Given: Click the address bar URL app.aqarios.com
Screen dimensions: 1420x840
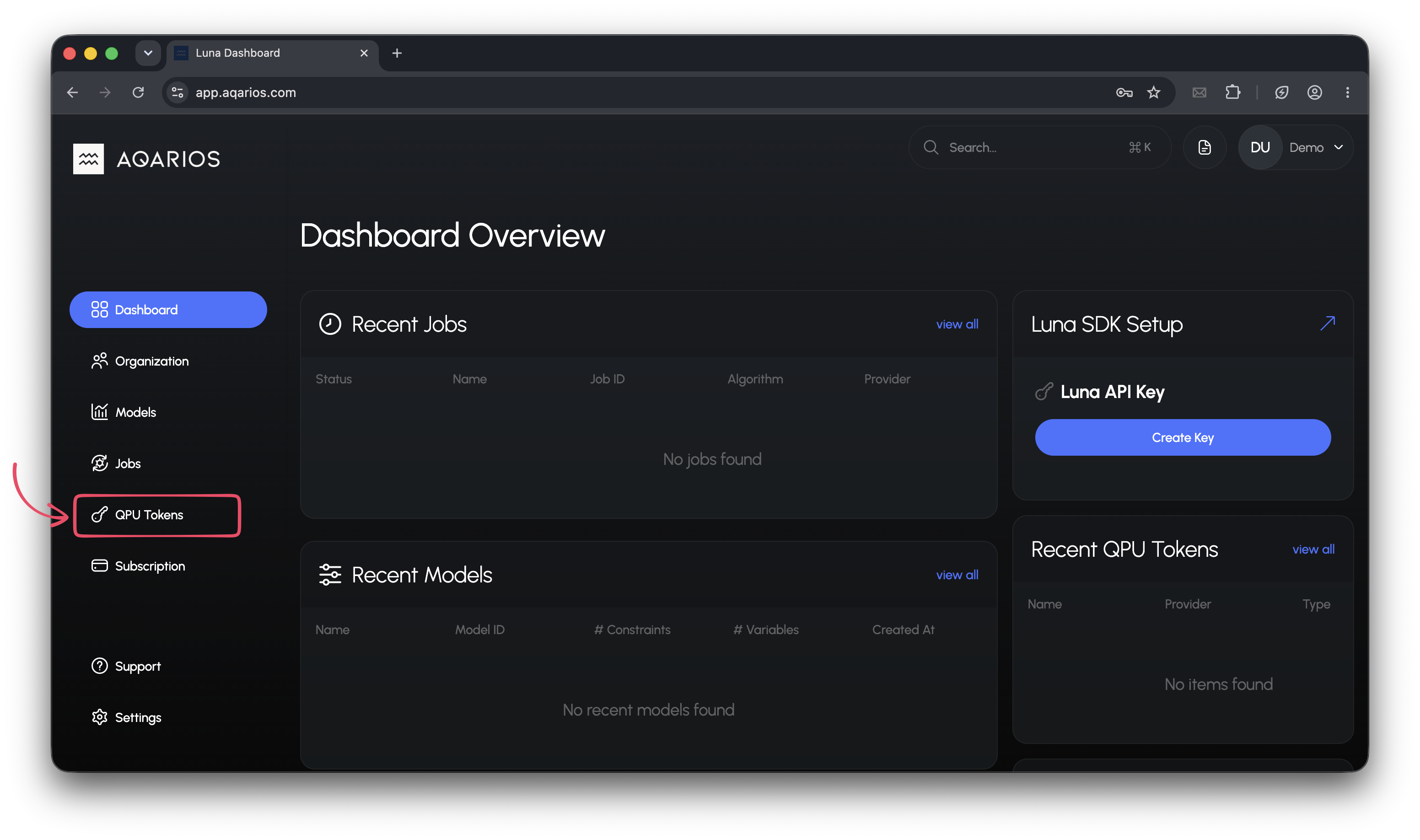Looking at the screenshot, I should tap(246, 92).
